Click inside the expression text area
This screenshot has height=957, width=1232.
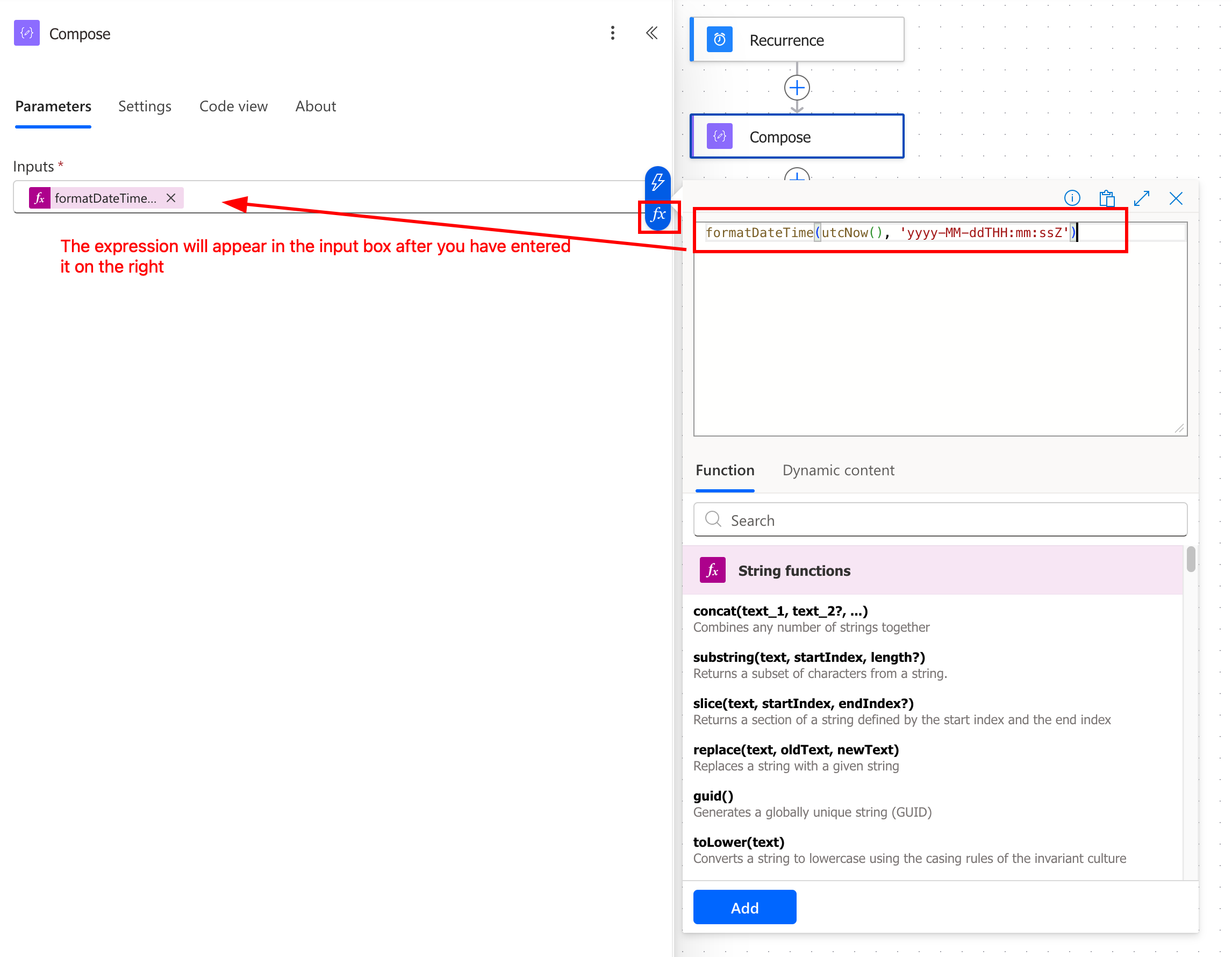[940, 329]
